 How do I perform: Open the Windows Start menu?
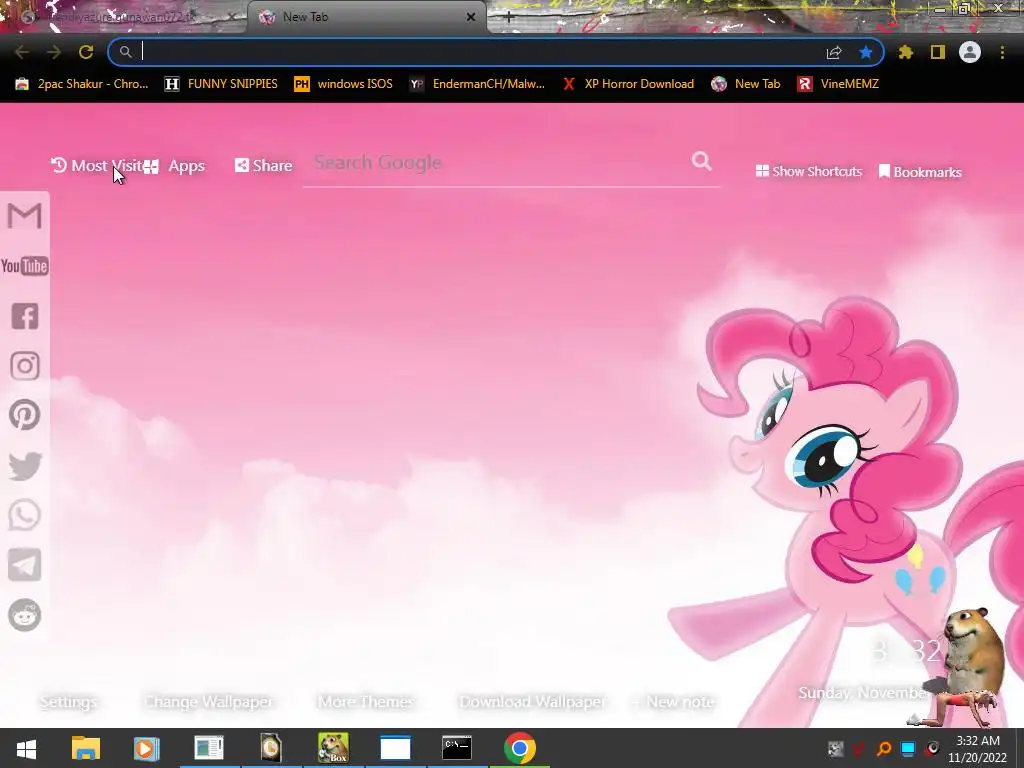(26, 748)
